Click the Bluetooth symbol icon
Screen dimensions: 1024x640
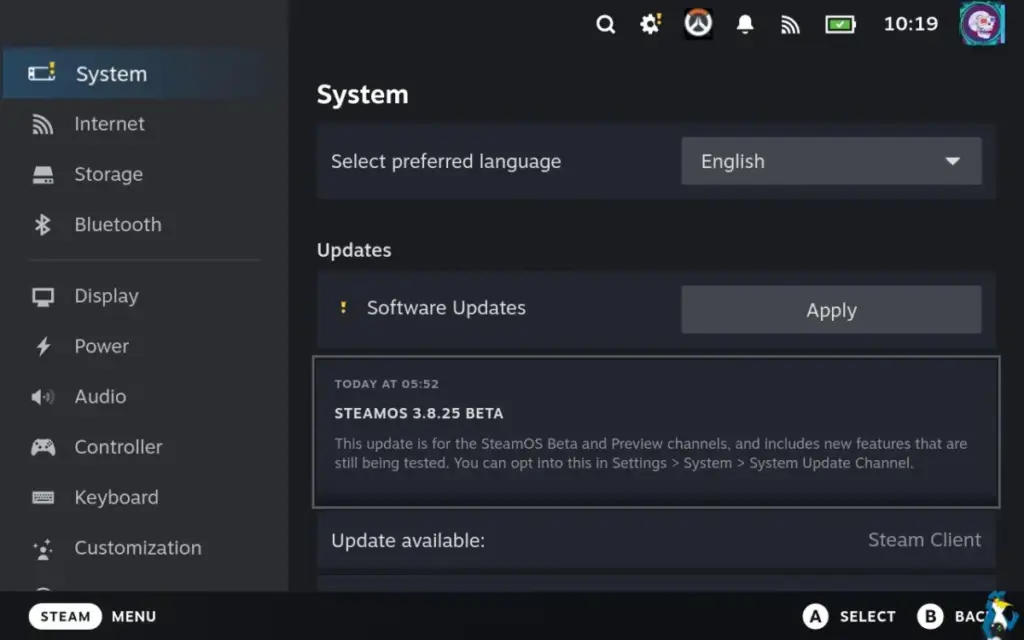pyautogui.click(x=42, y=225)
